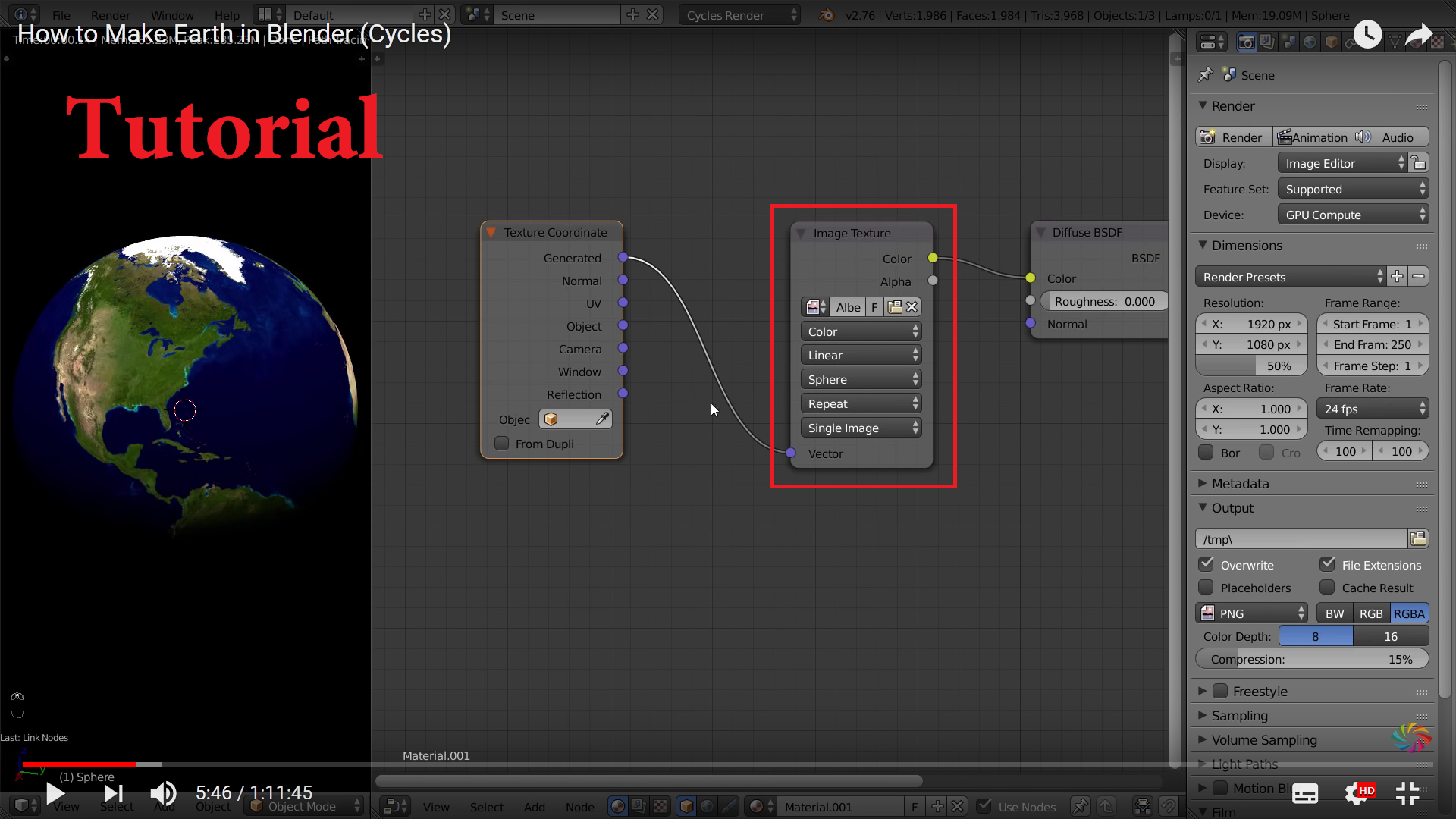Click the YouTube share arrow icon
Viewport: 1456px width, 819px height.
(1418, 34)
